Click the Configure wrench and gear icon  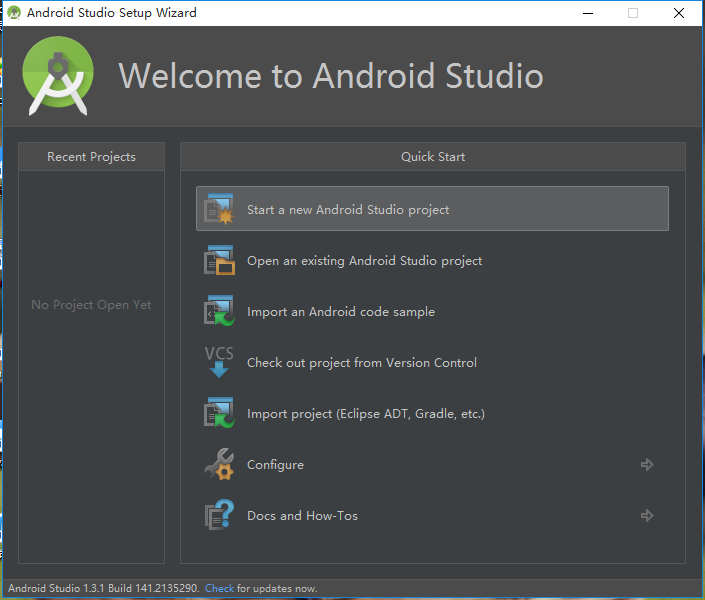click(x=219, y=464)
